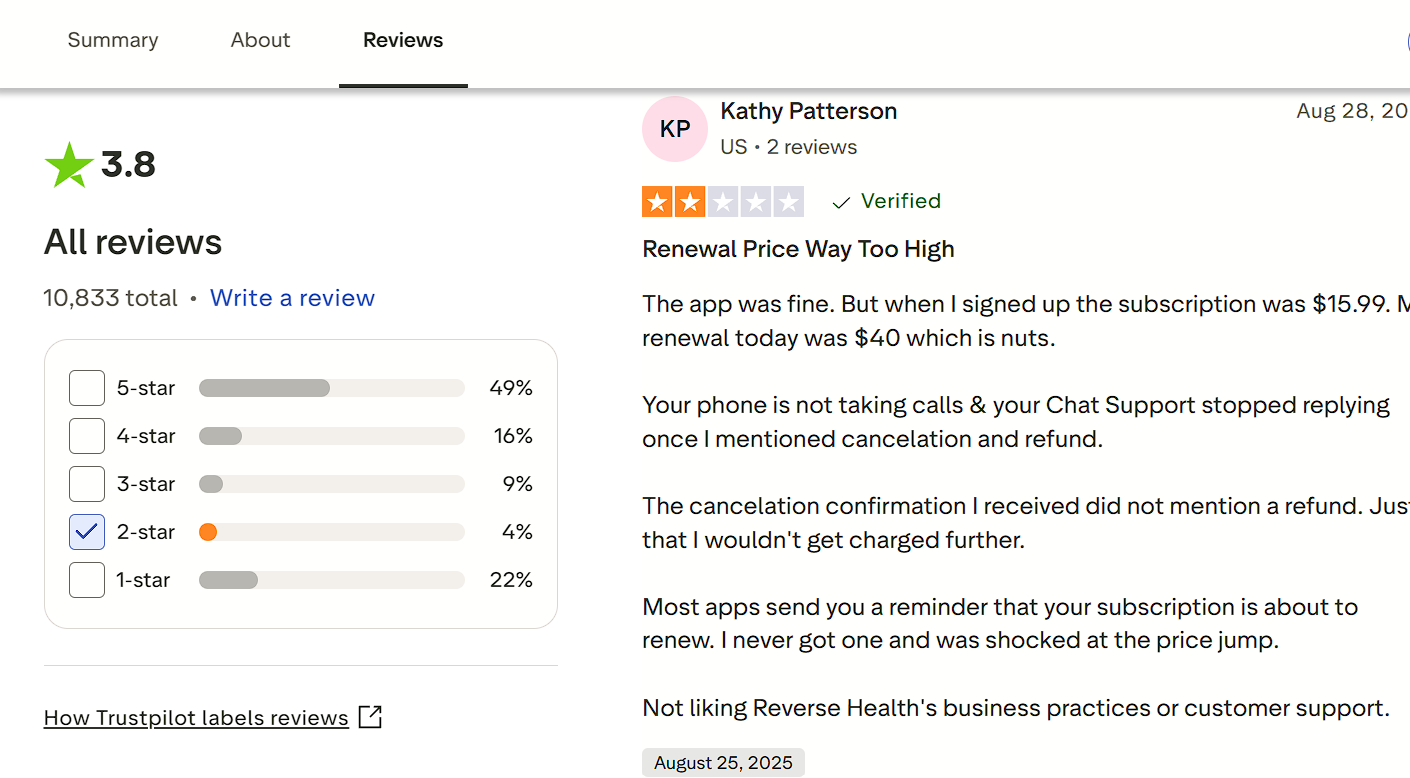Switch to the Summary tab
1410x778 pixels.
113,41
